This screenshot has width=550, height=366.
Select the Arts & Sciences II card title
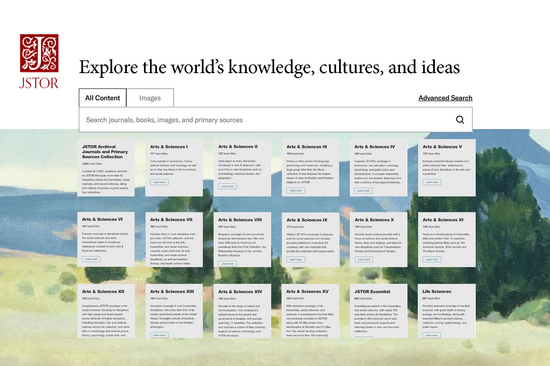coord(238,147)
